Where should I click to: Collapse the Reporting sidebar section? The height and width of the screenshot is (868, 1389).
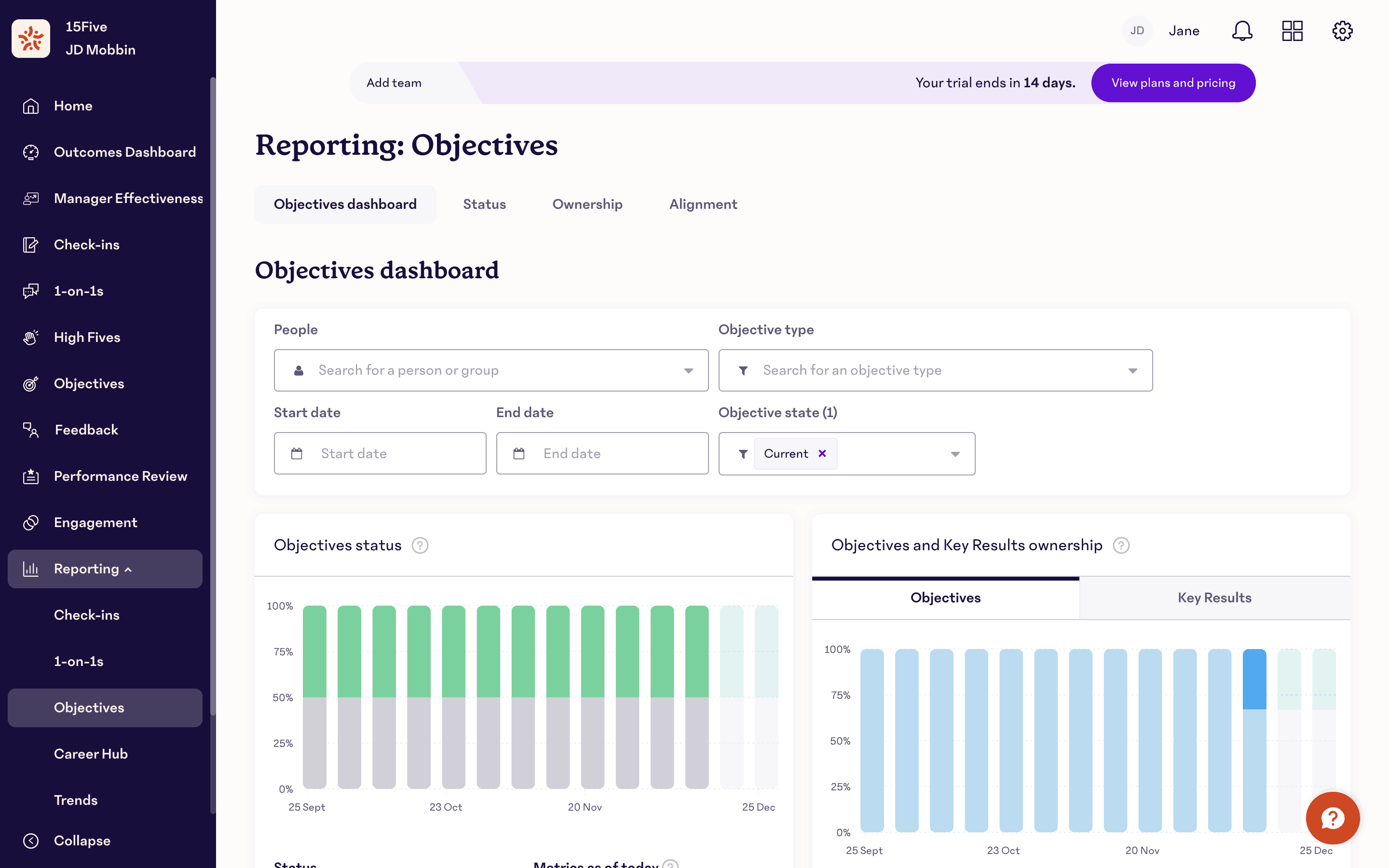105,569
